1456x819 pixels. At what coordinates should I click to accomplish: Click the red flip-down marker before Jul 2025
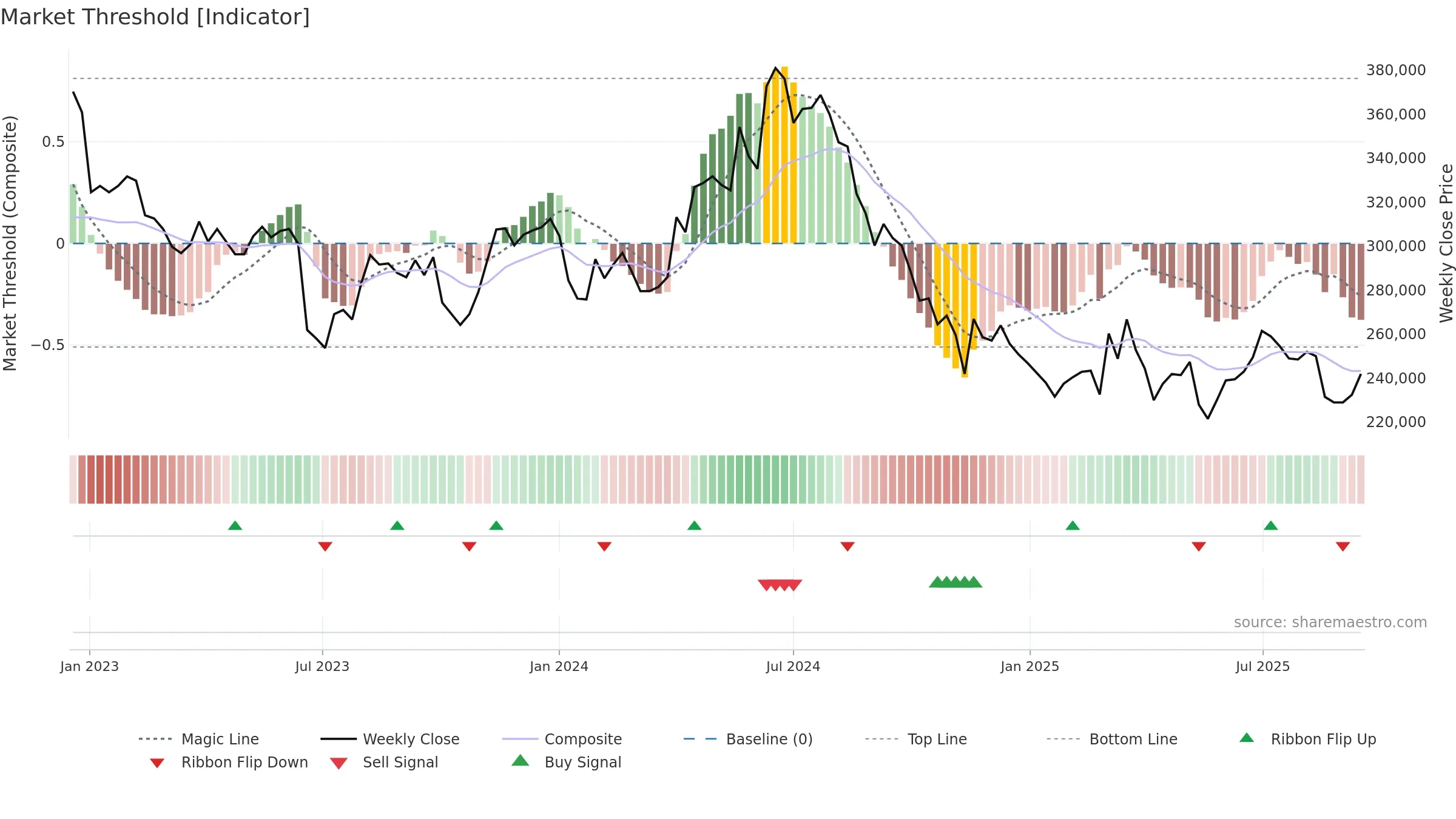(1199, 547)
